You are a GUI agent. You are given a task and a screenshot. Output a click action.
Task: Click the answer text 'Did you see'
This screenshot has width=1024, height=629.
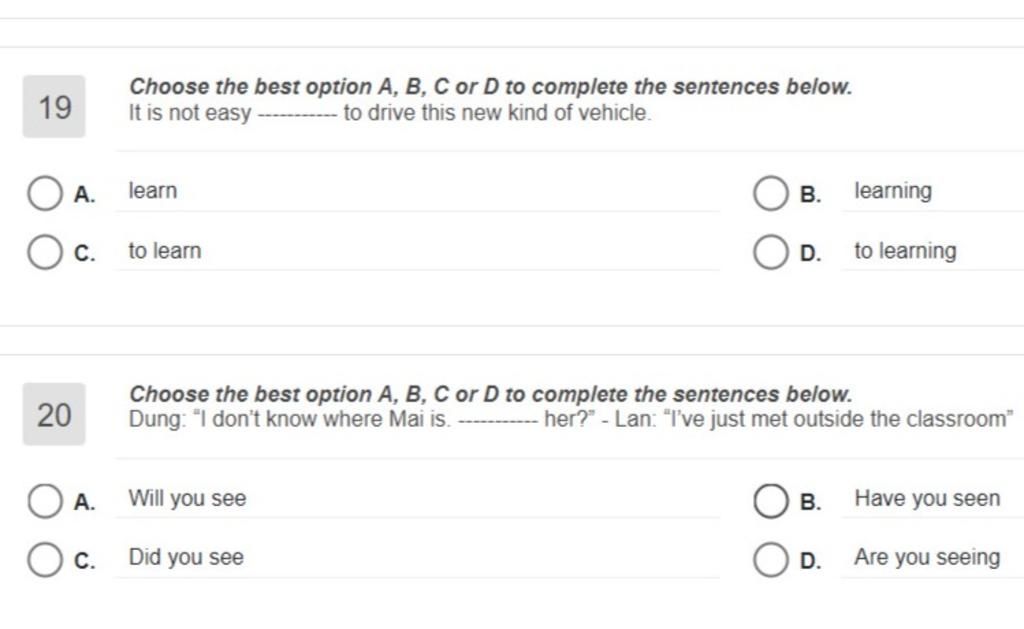point(186,557)
